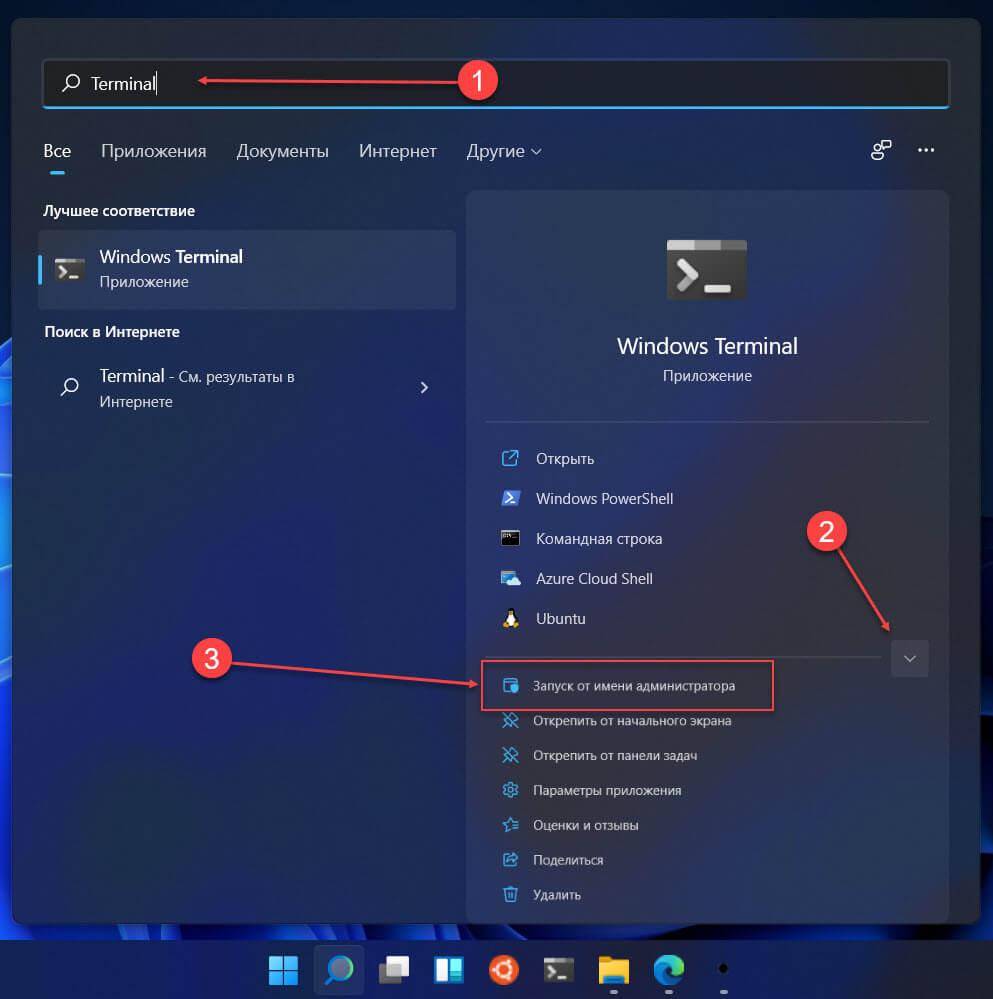Switch to the Все tab
This screenshot has width=993, height=999.
coord(57,151)
